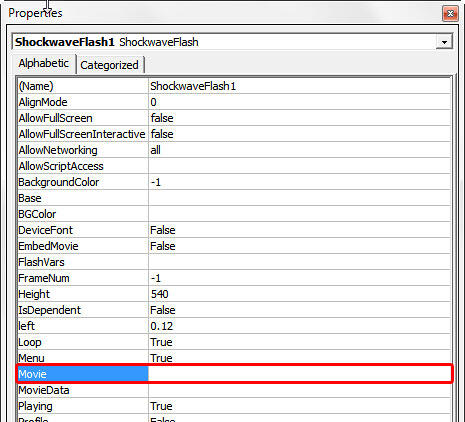Select the AllowScriptAccess property
This screenshot has height=422, width=465.
click(83, 166)
